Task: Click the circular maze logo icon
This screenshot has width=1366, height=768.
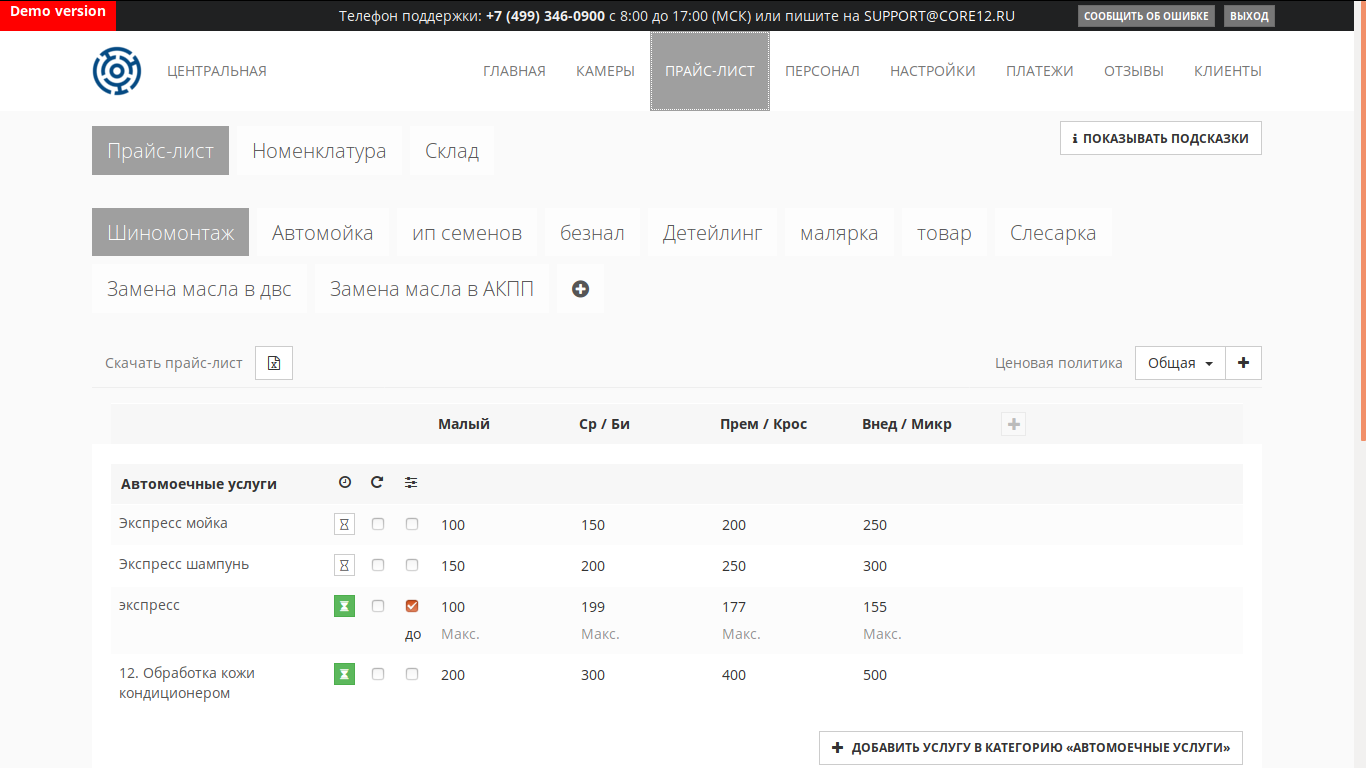Action: (x=117, y=71)
